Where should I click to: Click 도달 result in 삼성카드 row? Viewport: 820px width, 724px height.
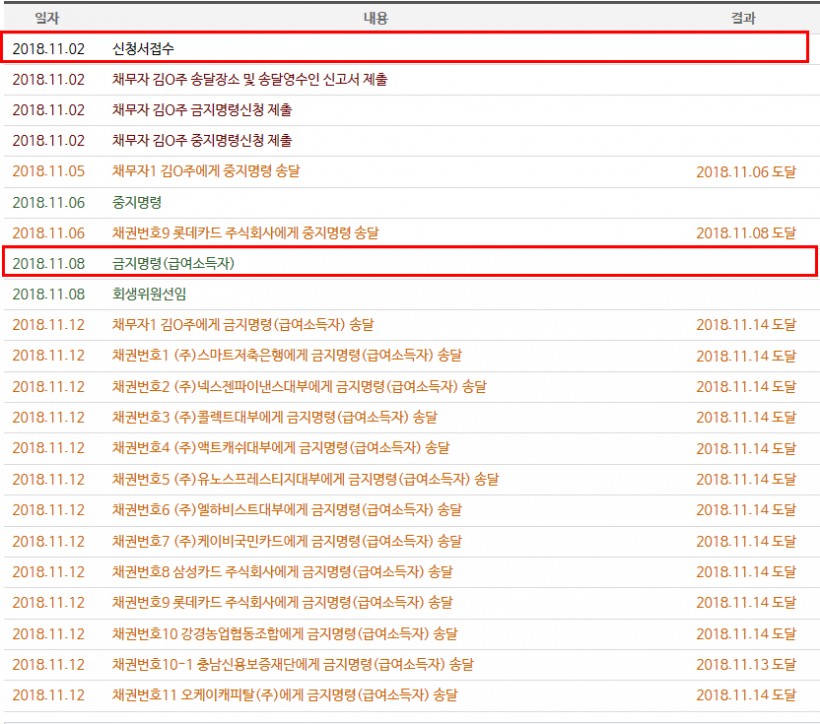click(x=746, y=572)
